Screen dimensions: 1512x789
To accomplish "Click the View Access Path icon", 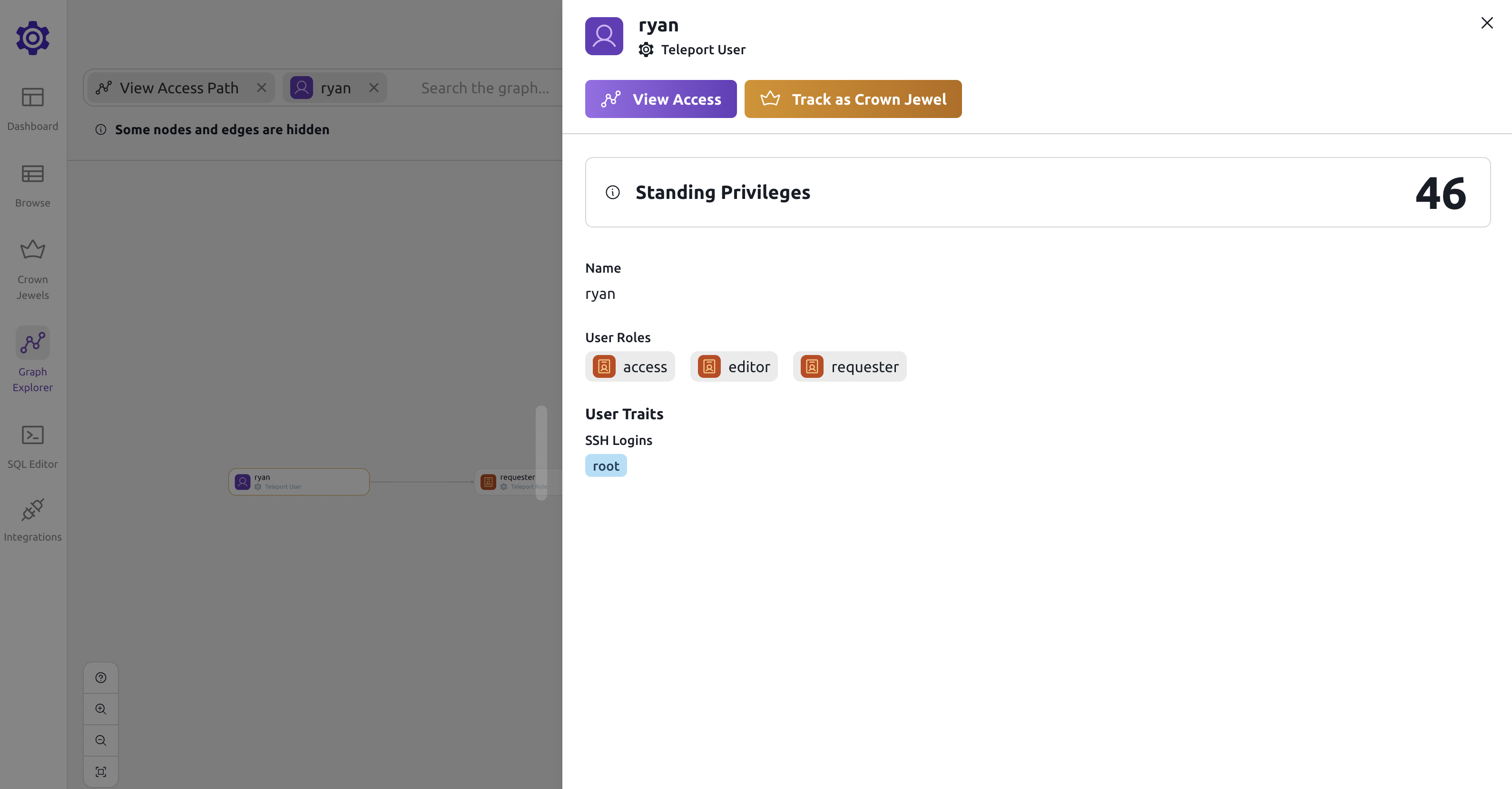I will (103, 87).
